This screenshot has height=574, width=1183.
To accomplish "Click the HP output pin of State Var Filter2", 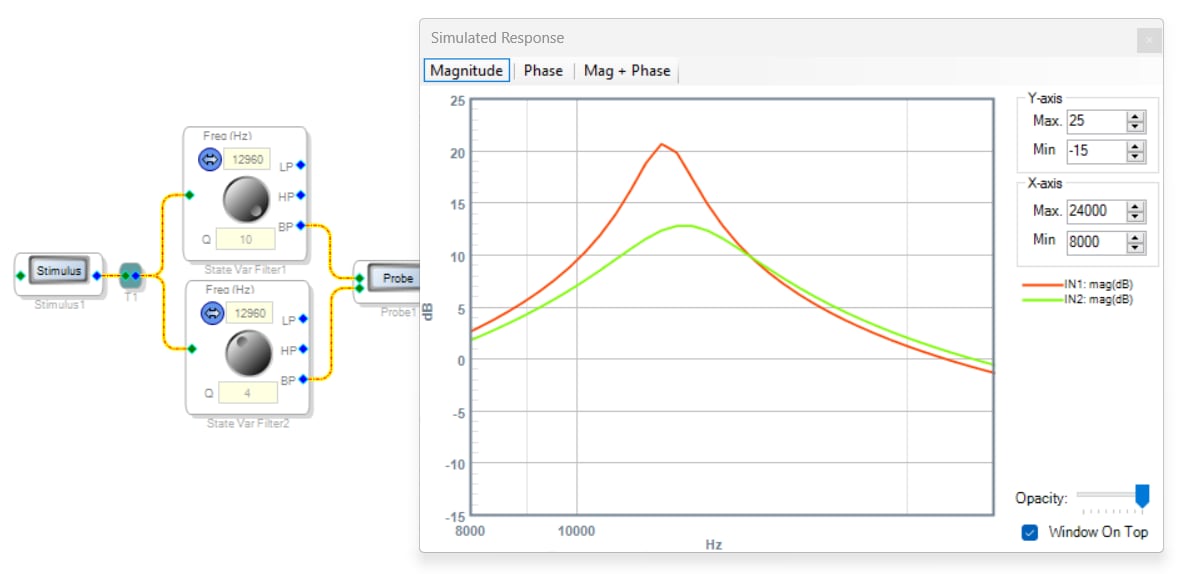I will pyautogui.click(x=303, y=349).
